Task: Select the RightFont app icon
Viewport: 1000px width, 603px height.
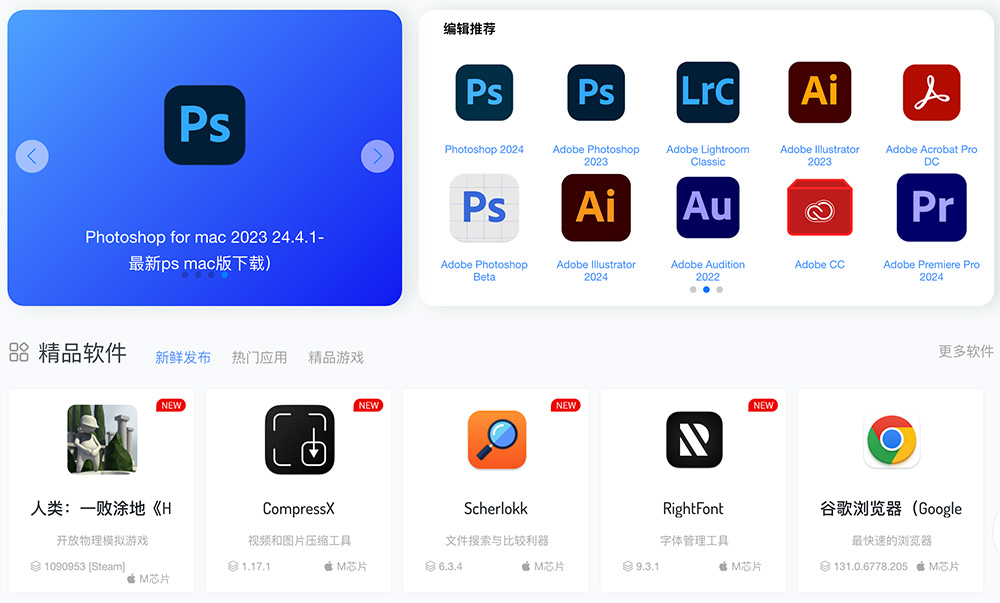Action: click(693, 439)
